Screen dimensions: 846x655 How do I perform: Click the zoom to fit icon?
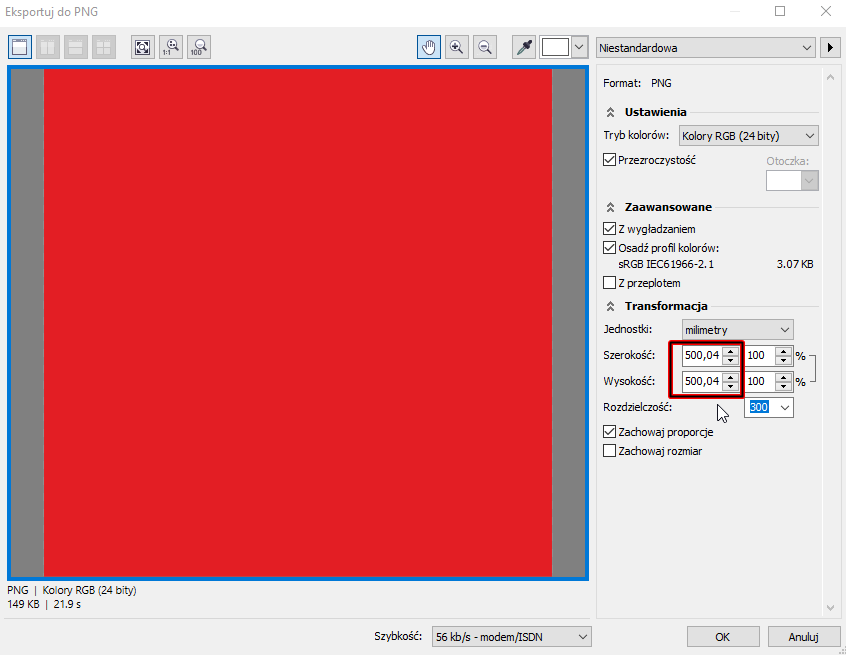tap(143, 47)
